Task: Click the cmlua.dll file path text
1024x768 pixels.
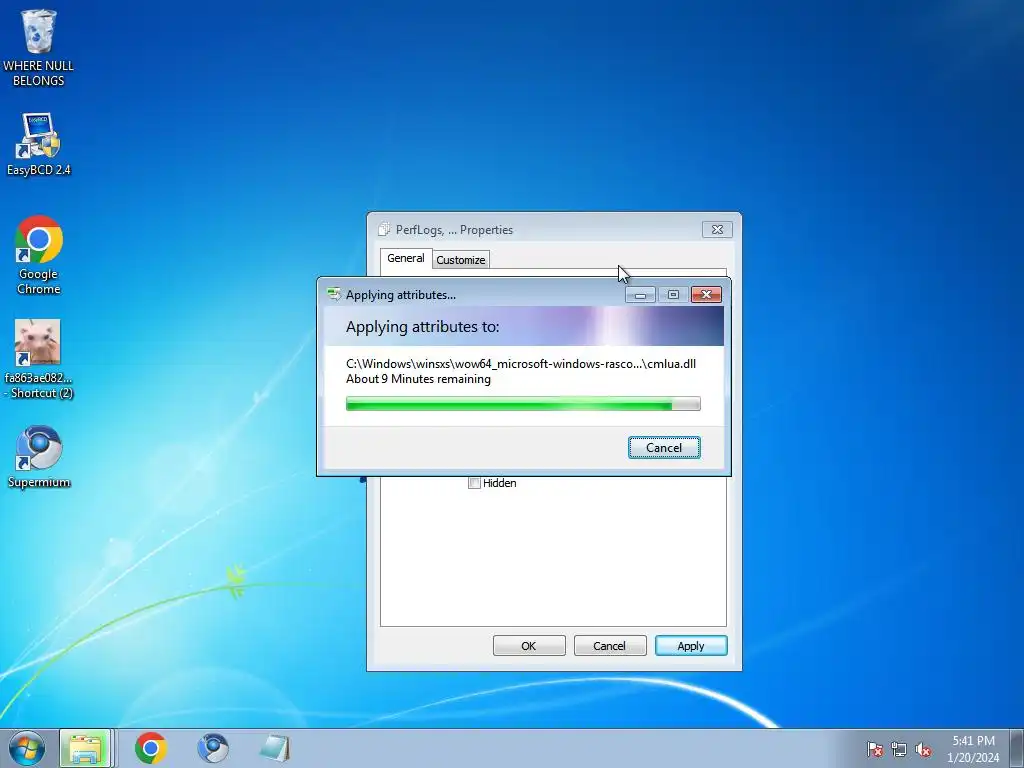Action: [521, 364]
